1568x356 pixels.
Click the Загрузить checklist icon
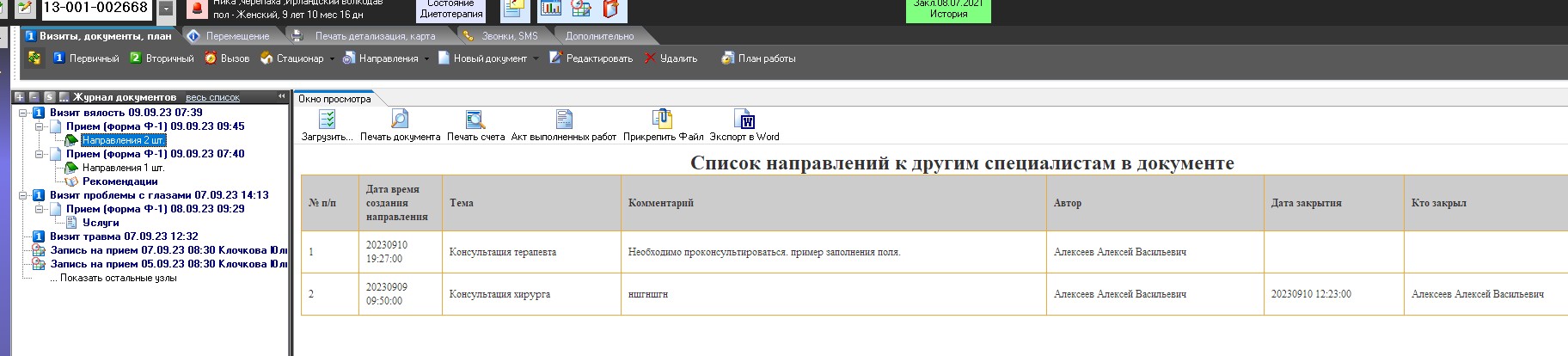tap(327, 120)
